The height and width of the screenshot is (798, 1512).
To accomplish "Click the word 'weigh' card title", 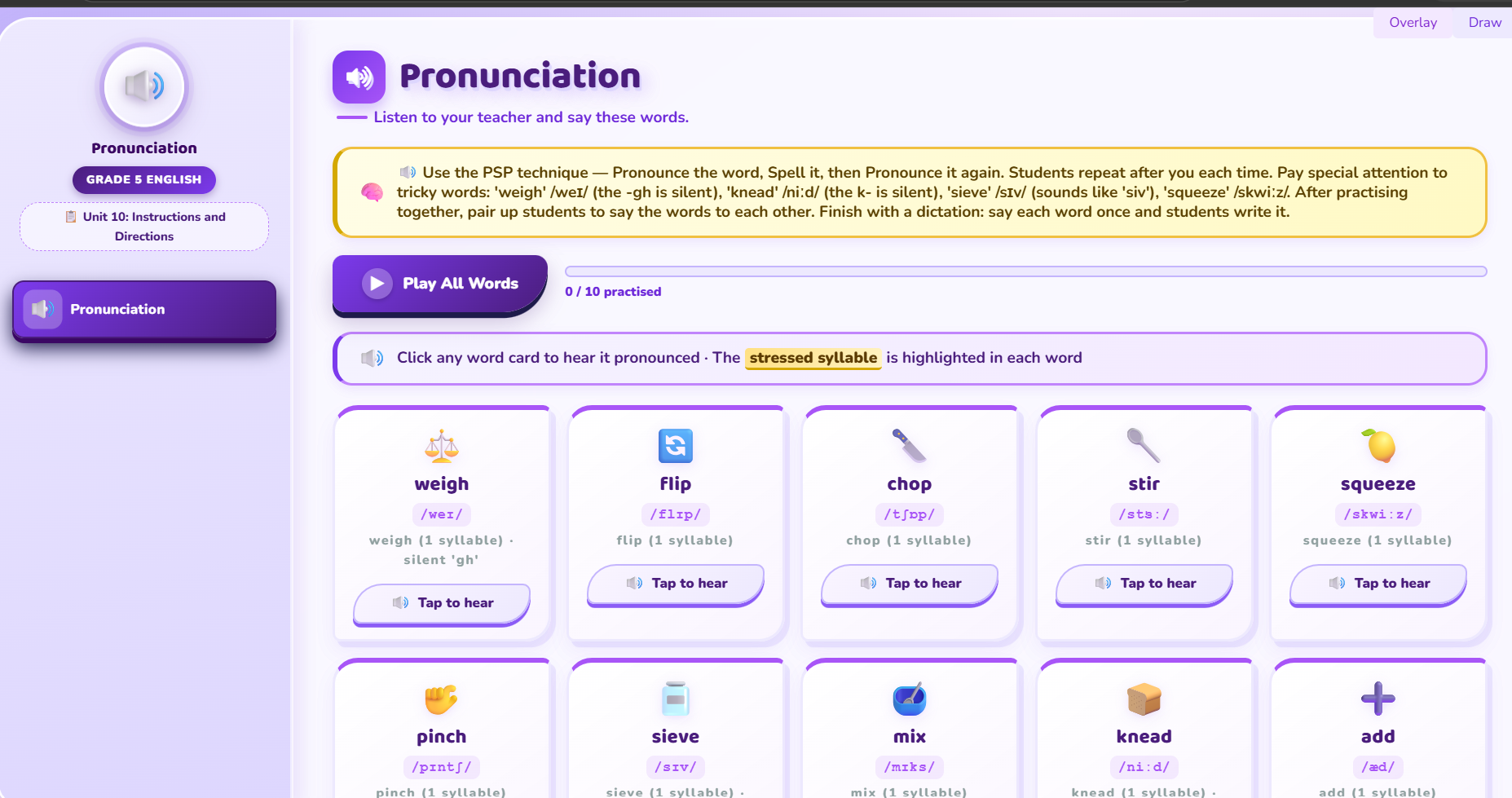I will point(442,484).
